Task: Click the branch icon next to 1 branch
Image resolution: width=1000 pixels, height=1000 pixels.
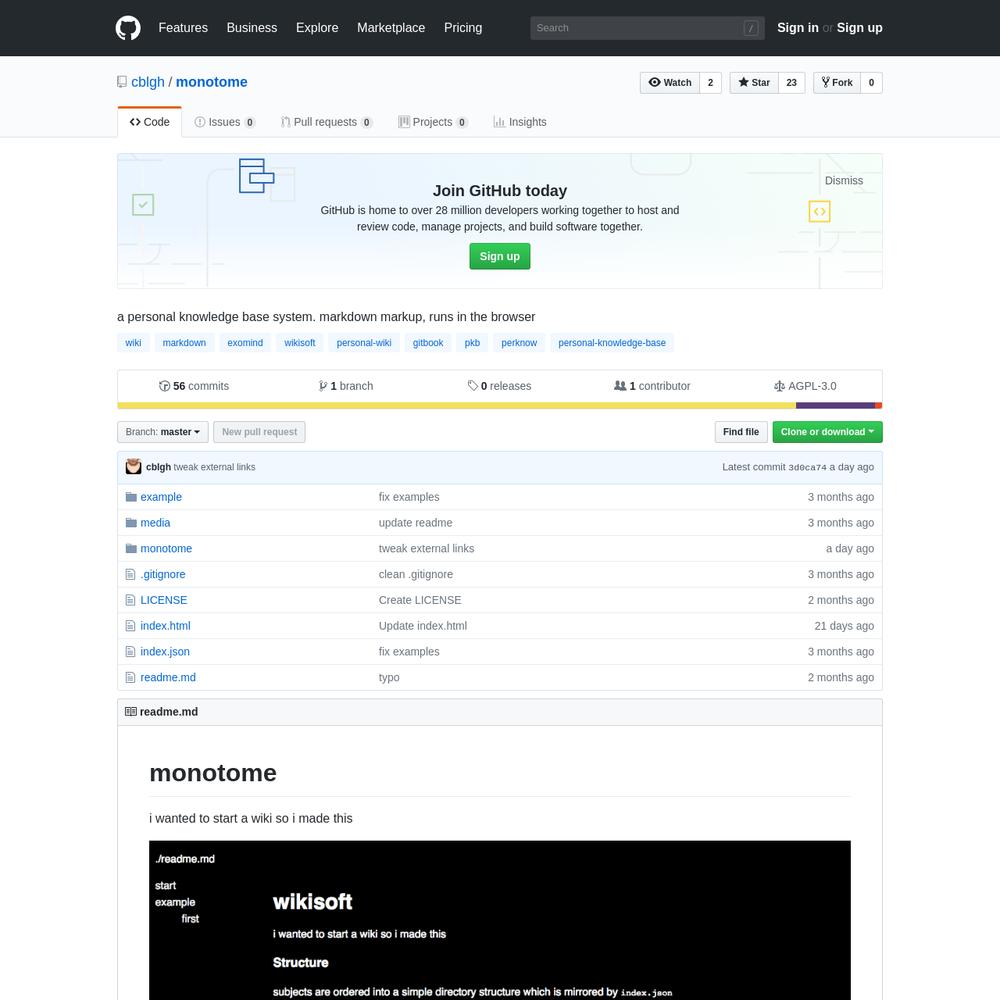Action: tap(323, 386)
